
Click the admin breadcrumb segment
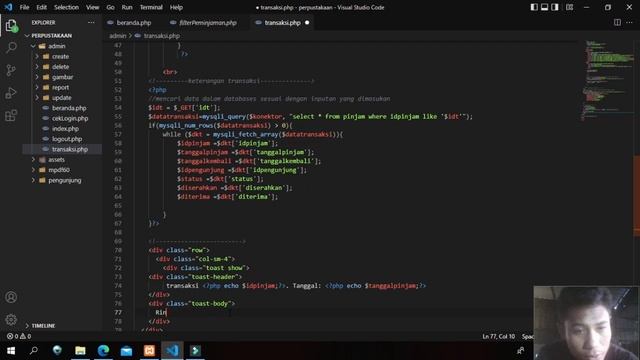pyautogui.click(x=118, y=36)
